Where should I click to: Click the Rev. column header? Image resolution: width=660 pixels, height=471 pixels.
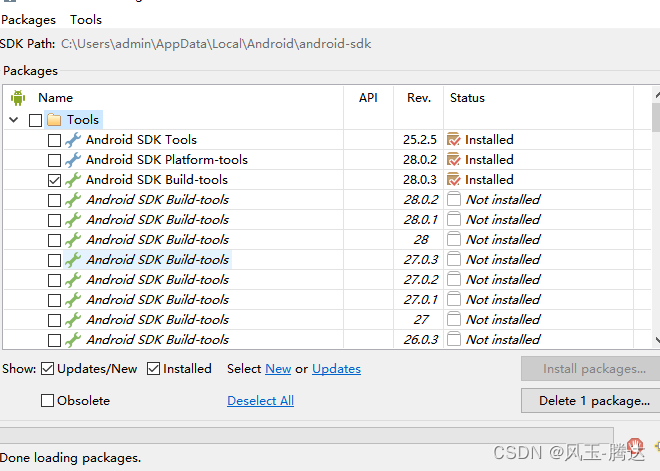tap(419, 98)
